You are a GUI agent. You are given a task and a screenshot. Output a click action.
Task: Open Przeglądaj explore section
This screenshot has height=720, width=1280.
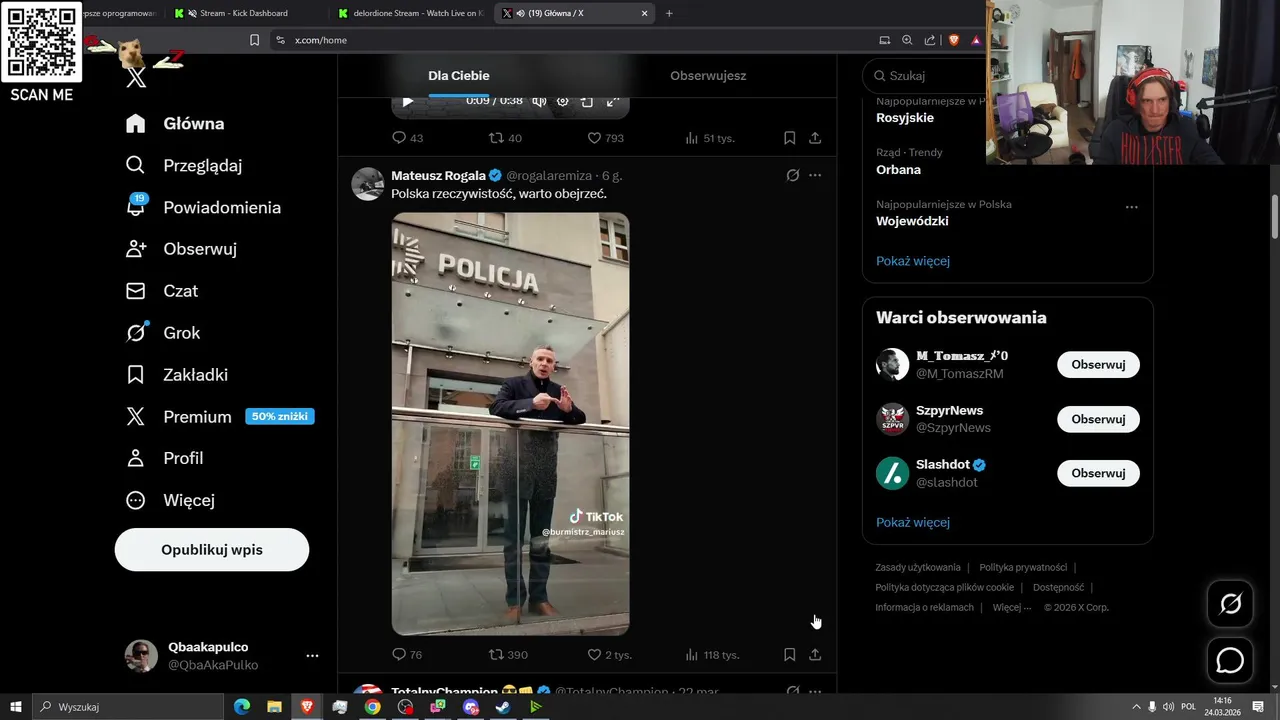click(183, 166)
